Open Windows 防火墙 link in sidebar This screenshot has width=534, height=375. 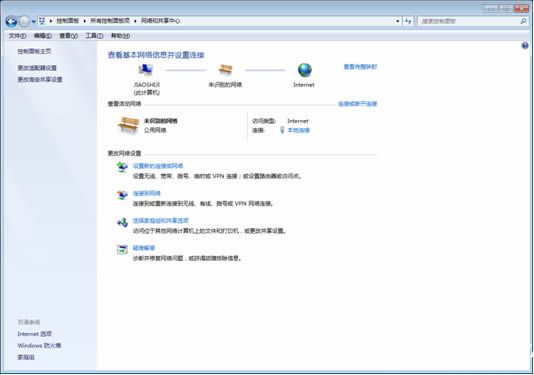click(39, 345)
